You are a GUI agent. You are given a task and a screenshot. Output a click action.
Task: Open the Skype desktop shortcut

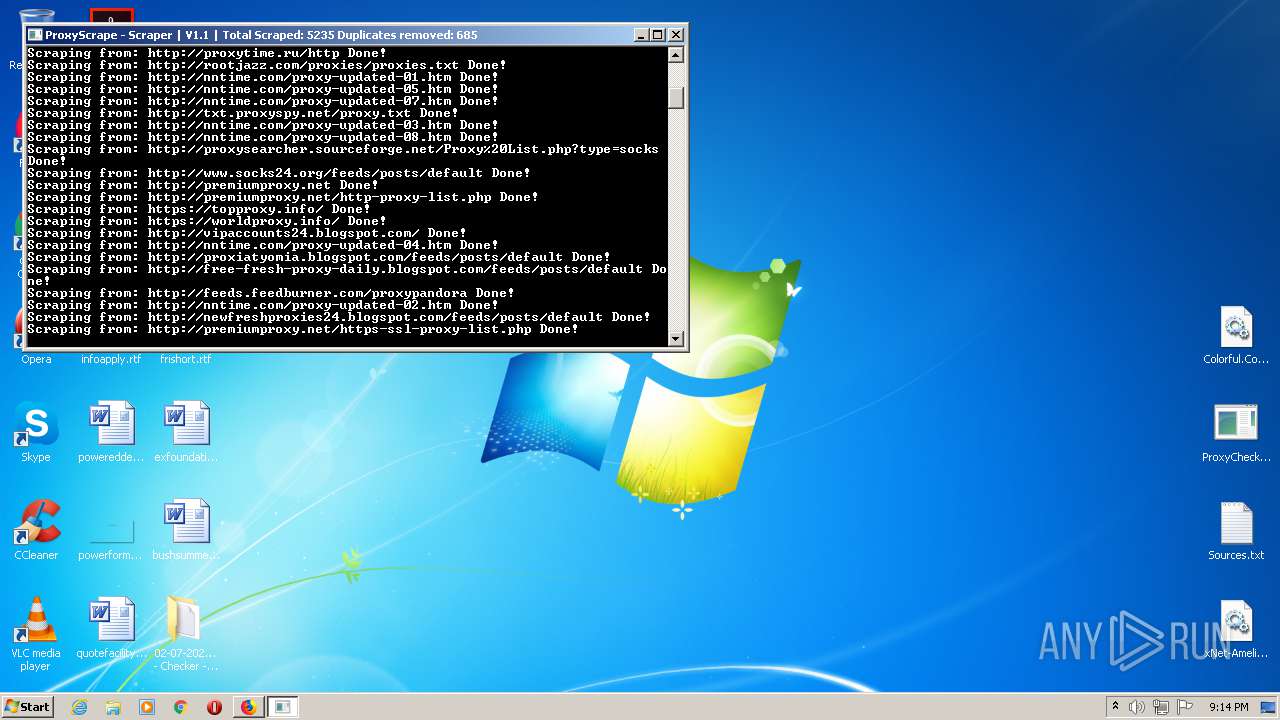point(36,432)
